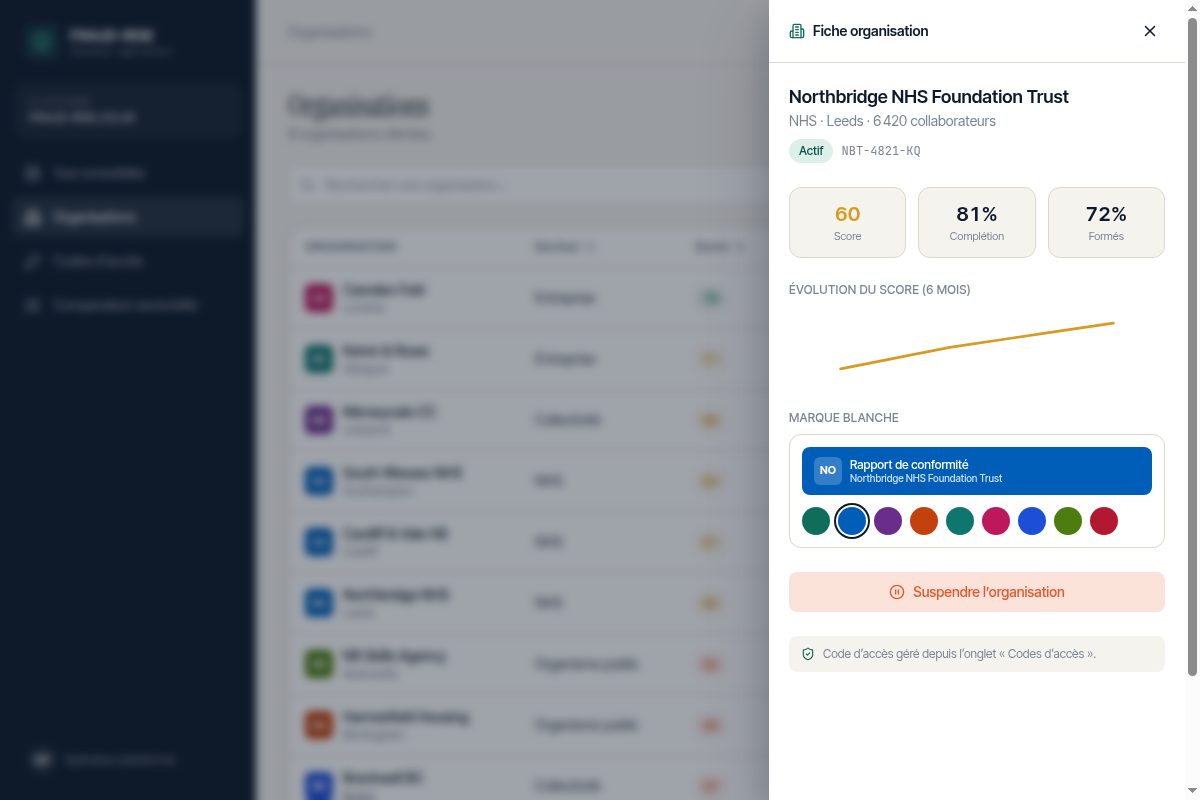Screen dimensions: 1200x800
Task: Click the shield icon in the access code note
Action: point(808,654)
